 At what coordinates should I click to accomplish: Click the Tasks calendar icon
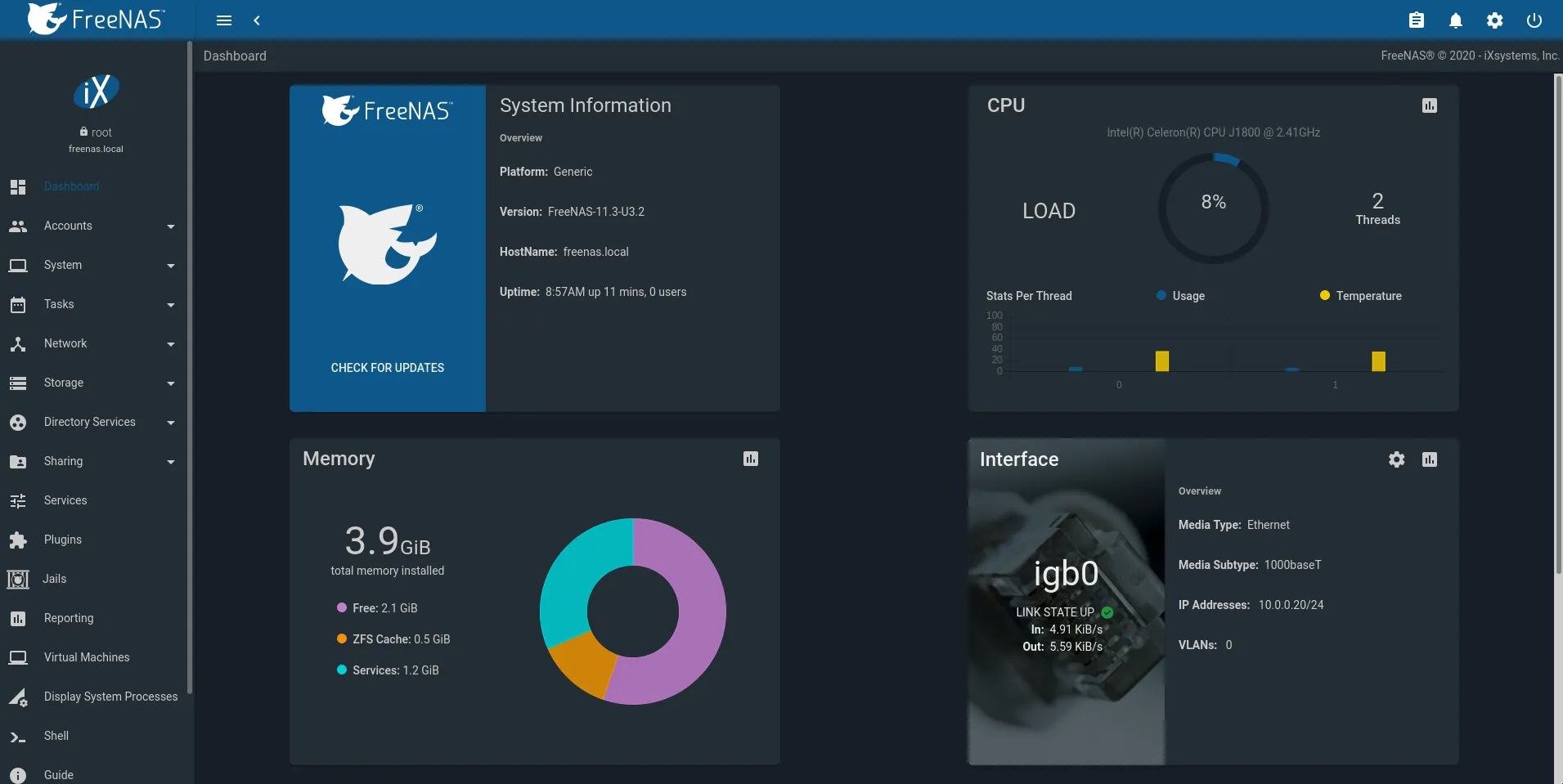click(18, 304)
